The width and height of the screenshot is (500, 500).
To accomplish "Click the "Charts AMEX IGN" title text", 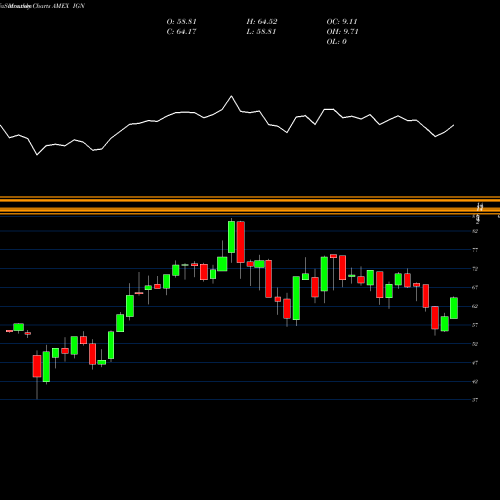I will tap(59, 6).
